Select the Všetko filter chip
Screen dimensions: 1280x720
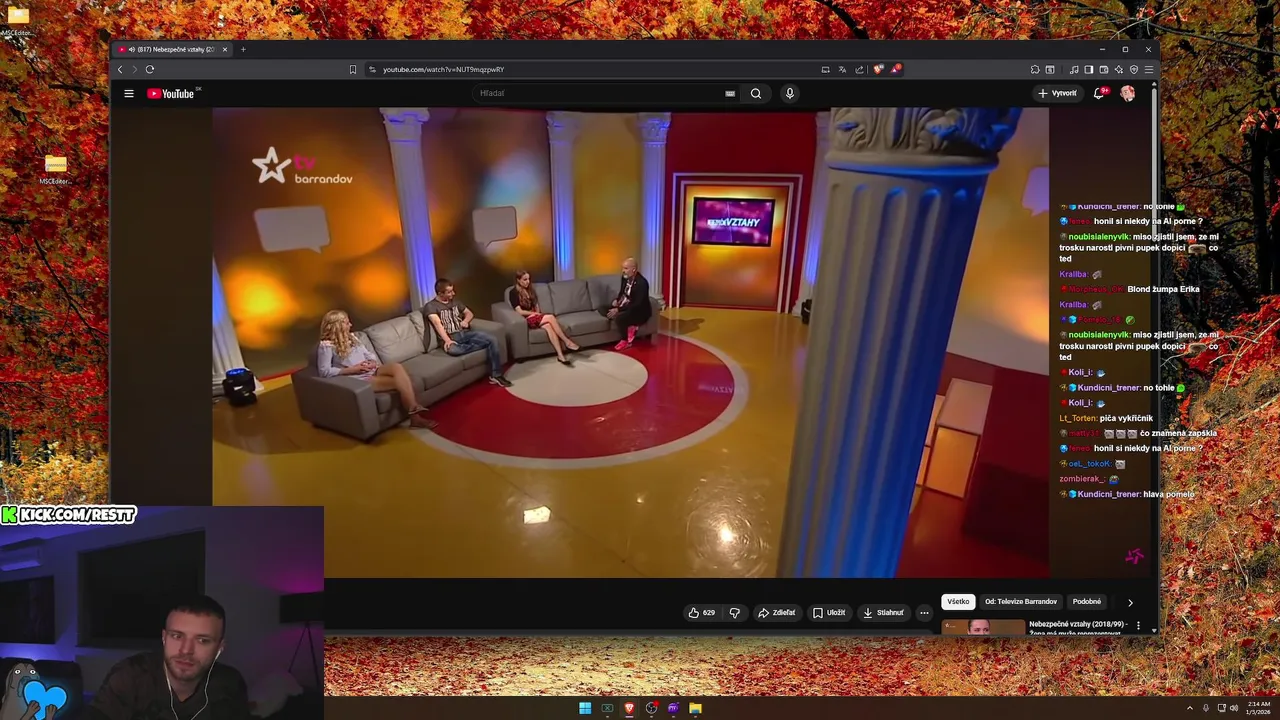[x=958, y=602]
